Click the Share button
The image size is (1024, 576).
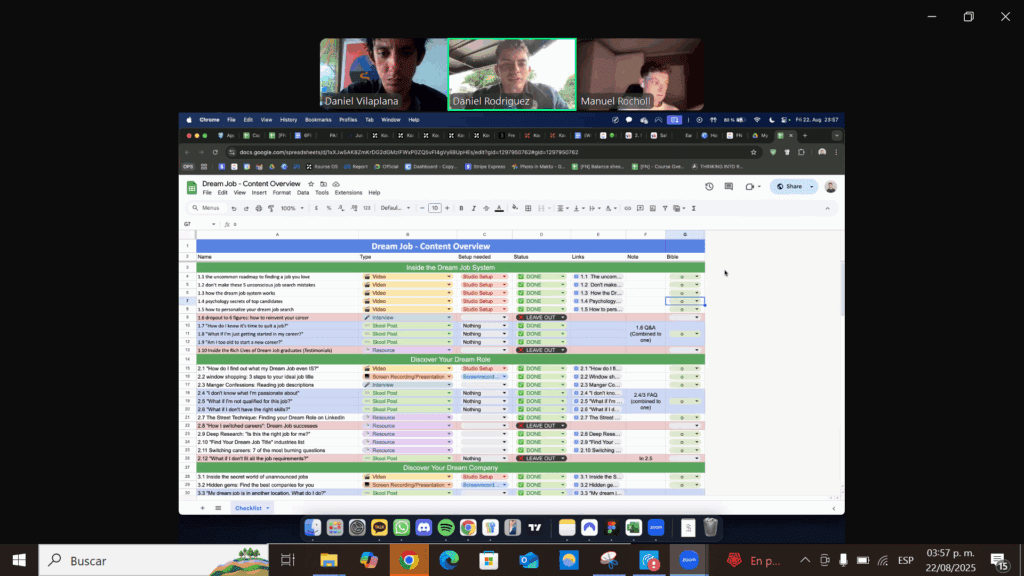tap(793, 186)
